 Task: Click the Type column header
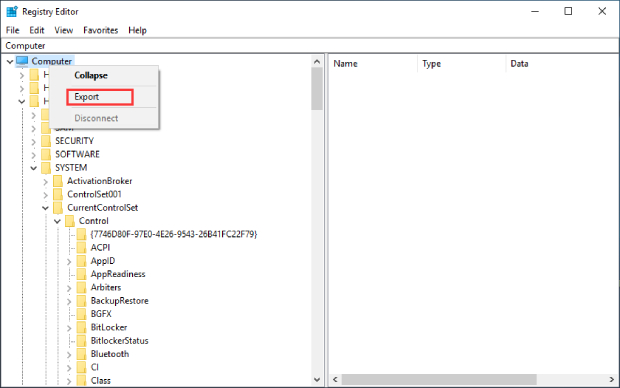(x=461, y=64)
